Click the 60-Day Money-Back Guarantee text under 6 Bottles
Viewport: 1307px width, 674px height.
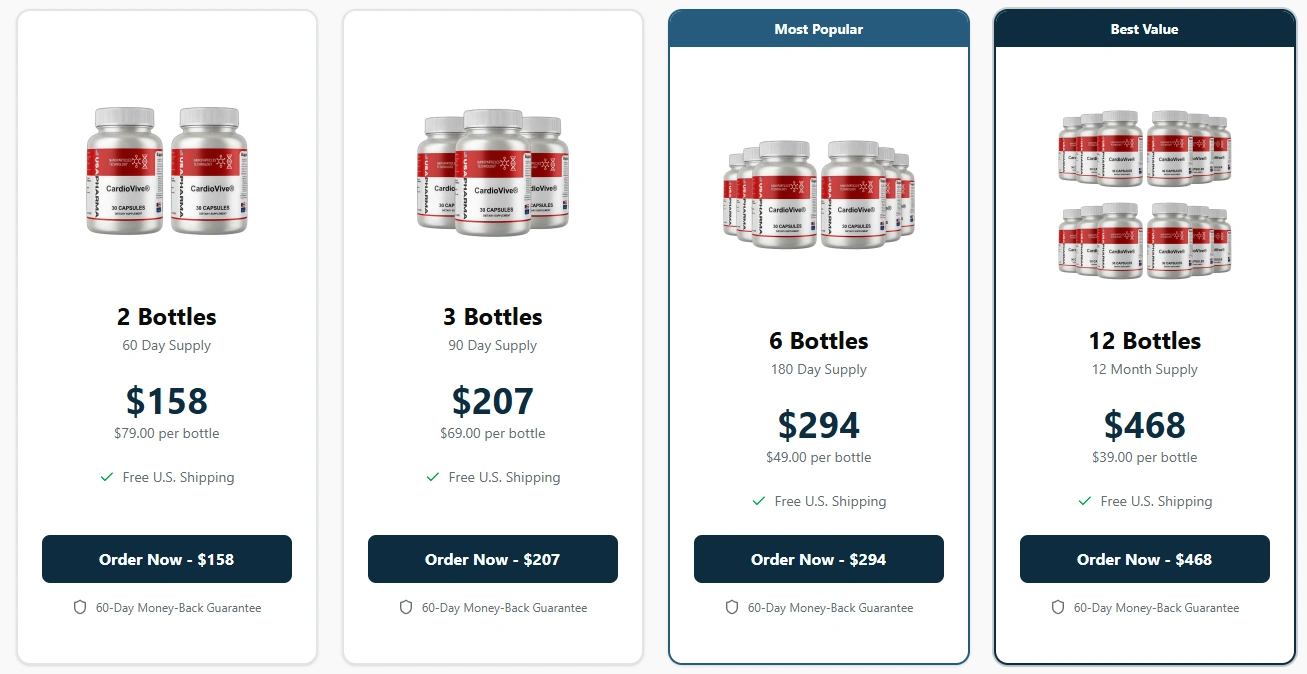pos(829,607)
